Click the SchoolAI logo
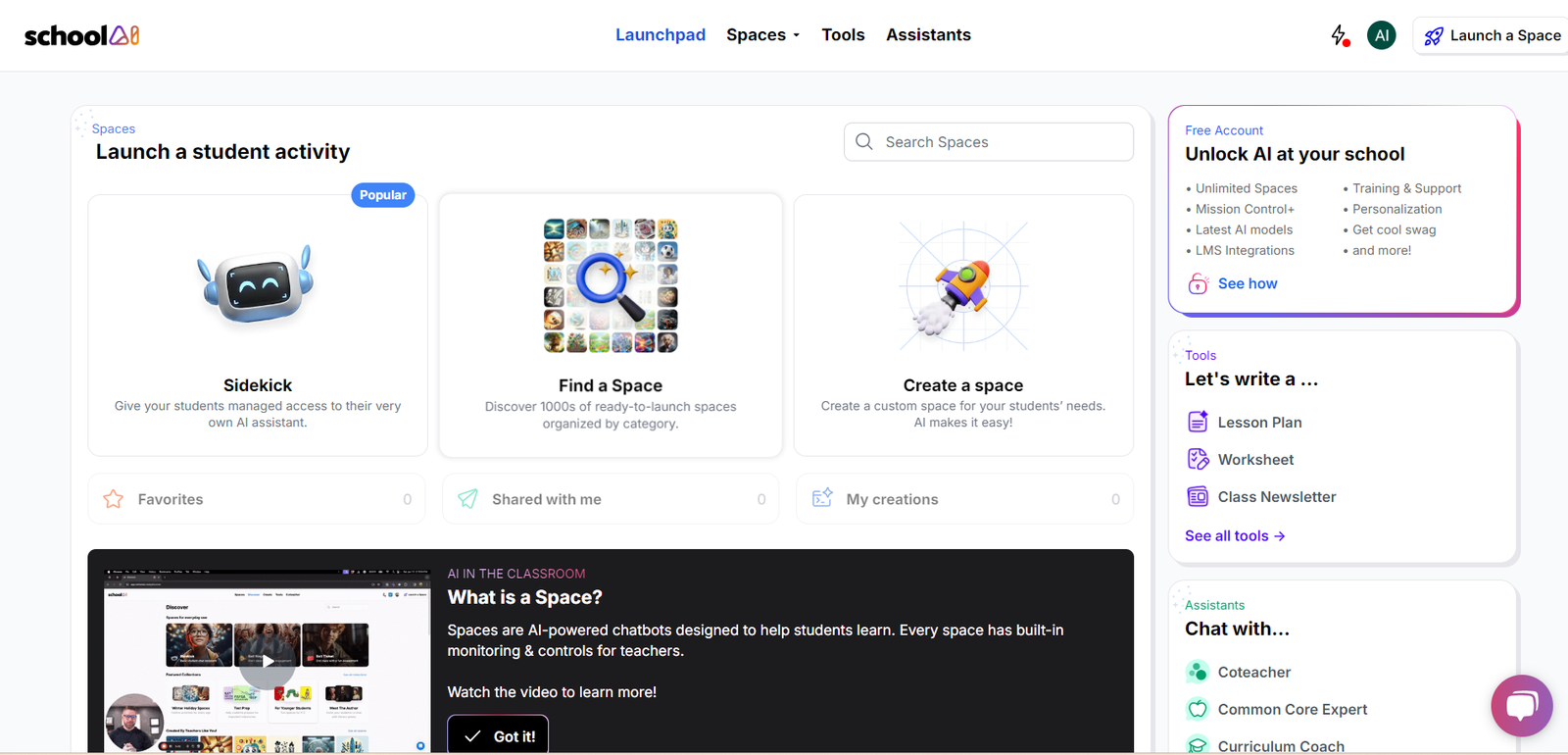1568x755 pixels. tap(81, 35)
